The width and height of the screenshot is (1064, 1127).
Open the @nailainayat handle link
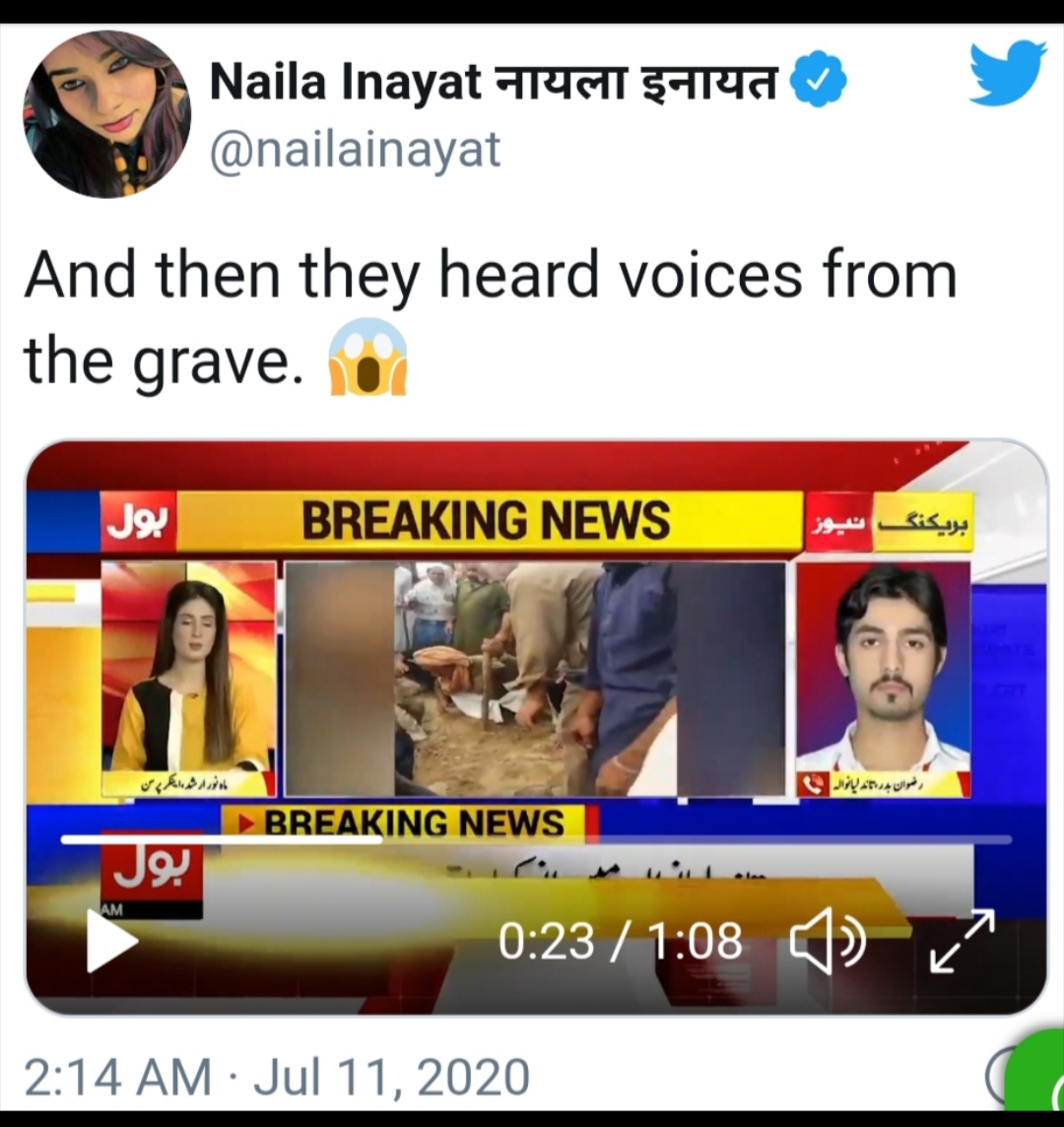[355, 150]
